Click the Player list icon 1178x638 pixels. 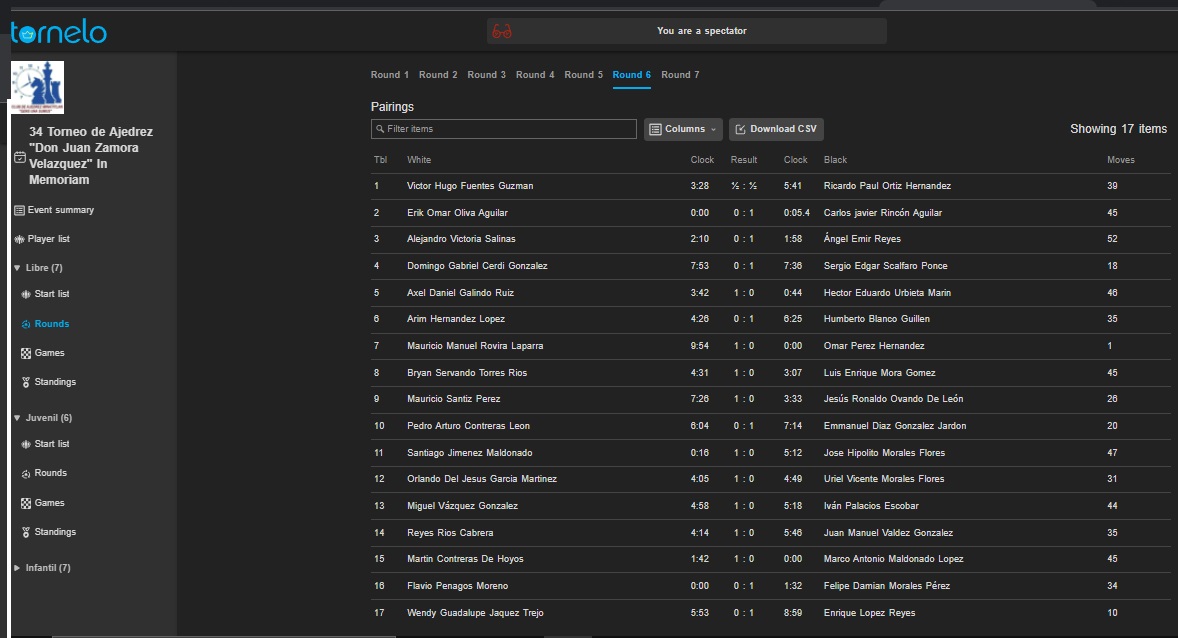(x=19, y=239)
